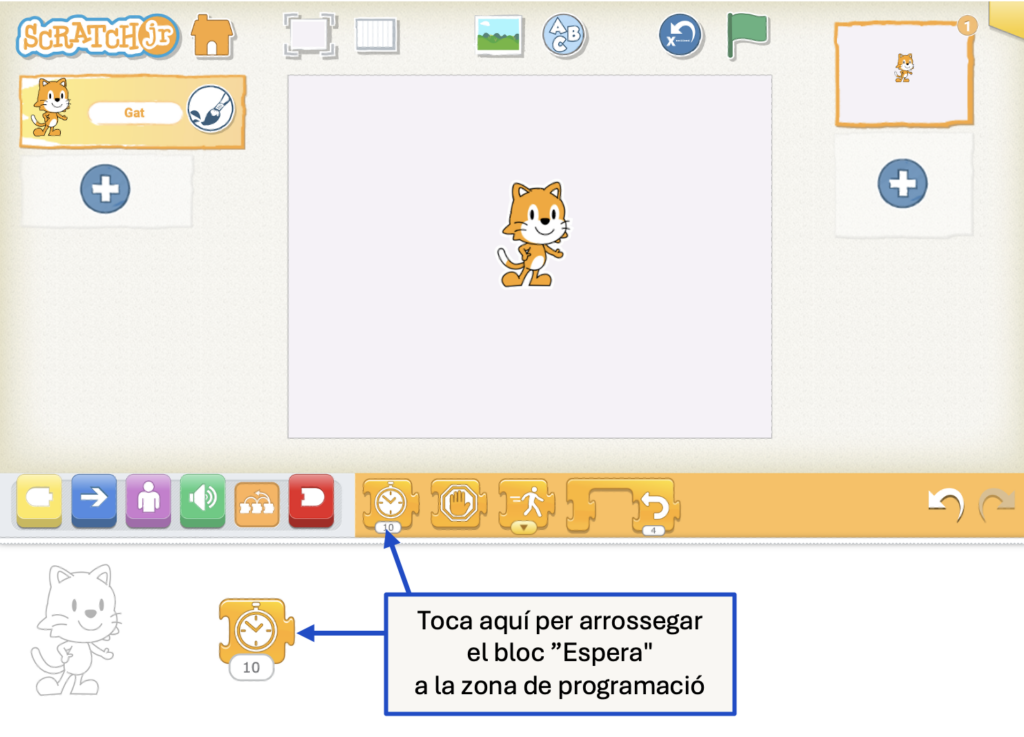Open the paintbrush editor for Gat
The height and width of the screenshot is (737, 1024).
[210, 111]
